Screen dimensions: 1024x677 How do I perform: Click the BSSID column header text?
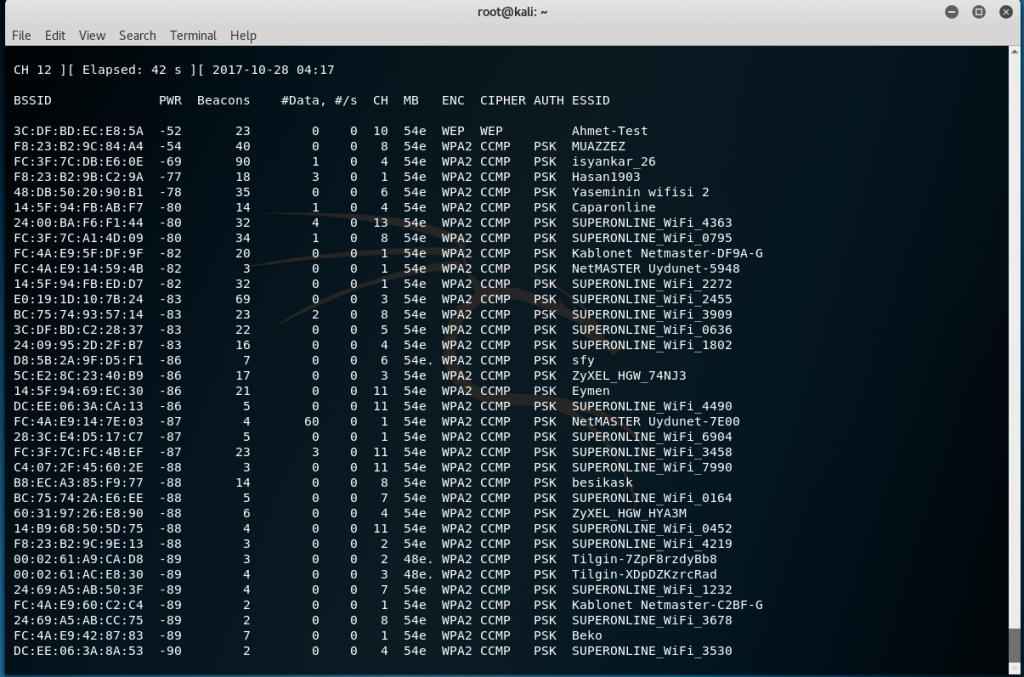point(32,101)
